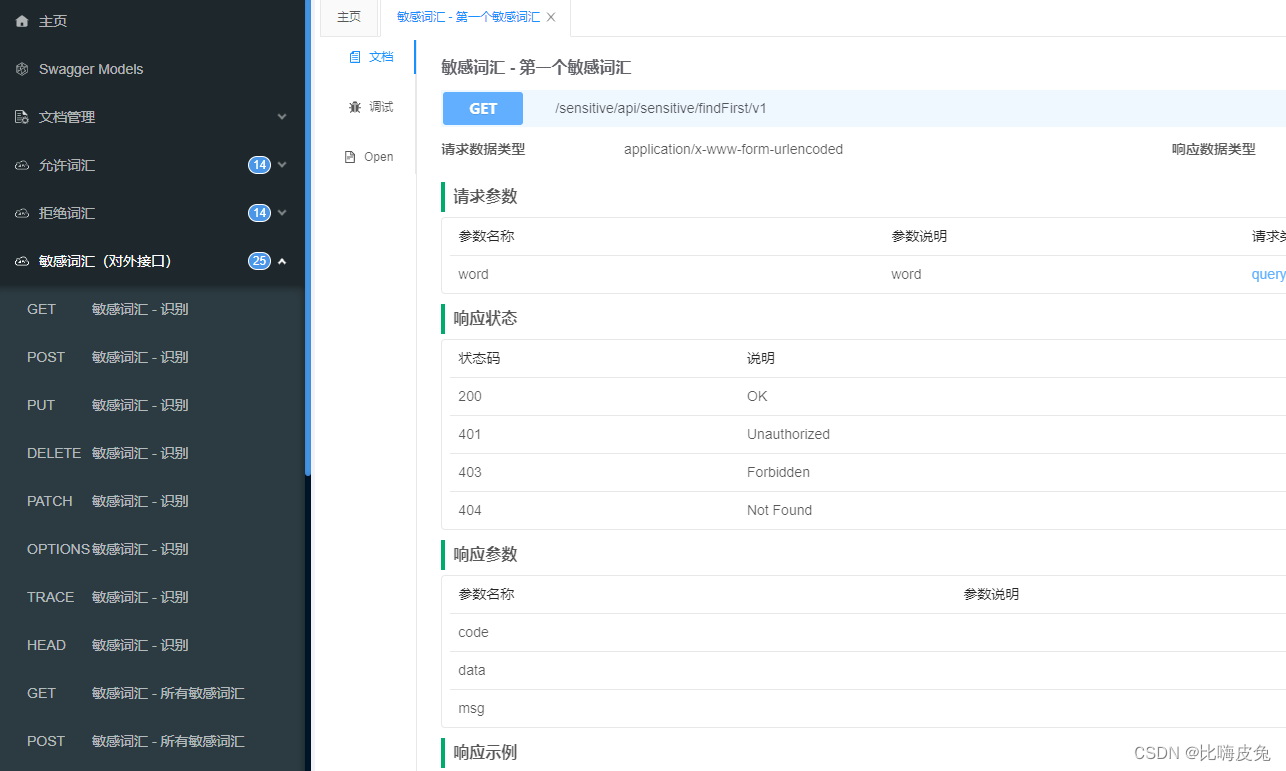The width and height of the screenshot is (1286, 771).
Task: Open POST 敏感词汇 - 识别 endpoint
Action: point(152,357)
